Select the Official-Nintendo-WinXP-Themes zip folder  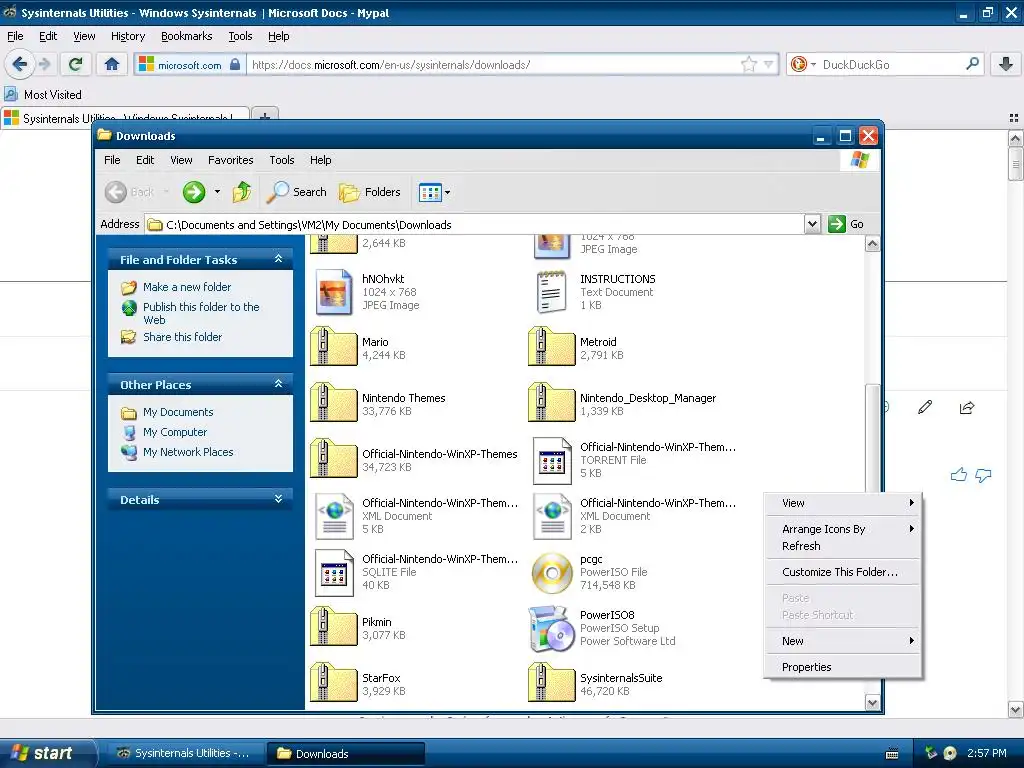point(333,458)
